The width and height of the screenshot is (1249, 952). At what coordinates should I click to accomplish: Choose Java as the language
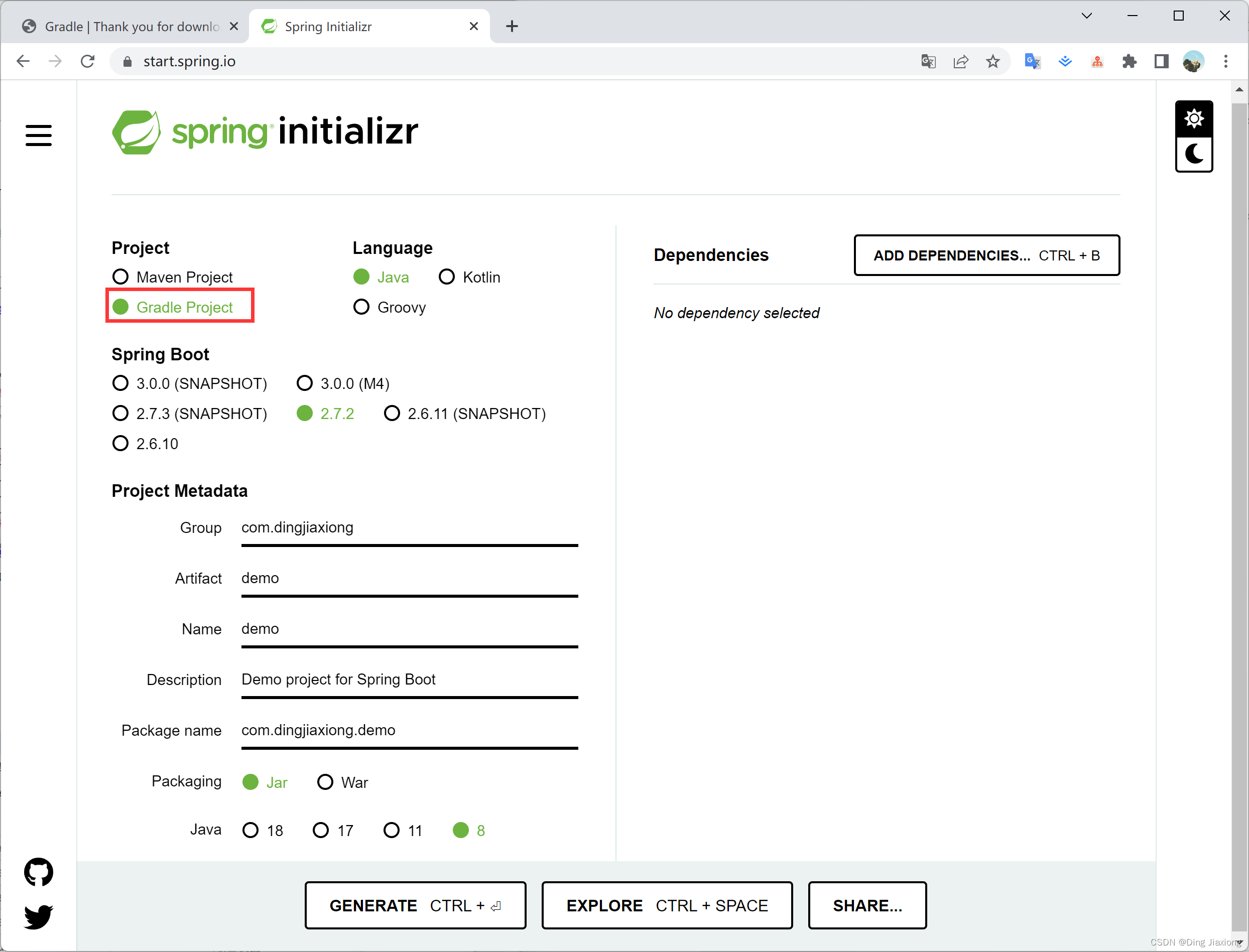click(x=381, y=277)
